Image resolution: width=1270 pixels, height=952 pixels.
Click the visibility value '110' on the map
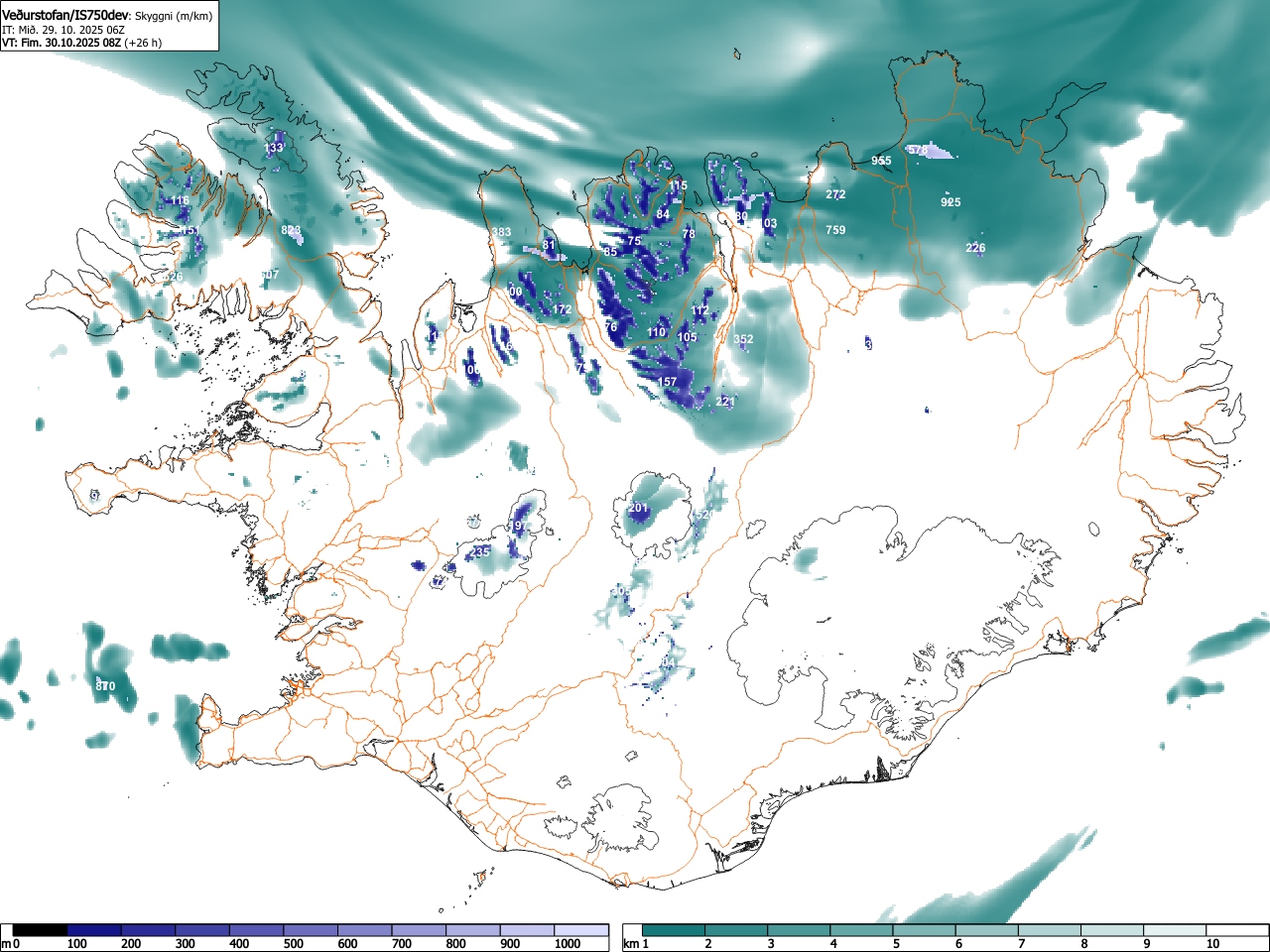pos(657,332)
